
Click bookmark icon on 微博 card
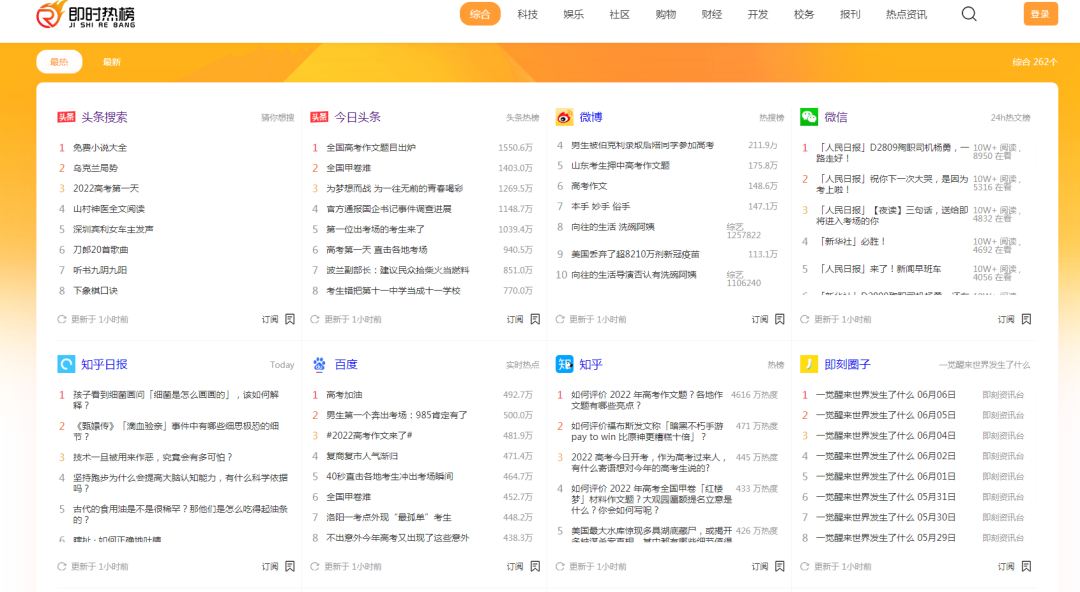[780, 319]
